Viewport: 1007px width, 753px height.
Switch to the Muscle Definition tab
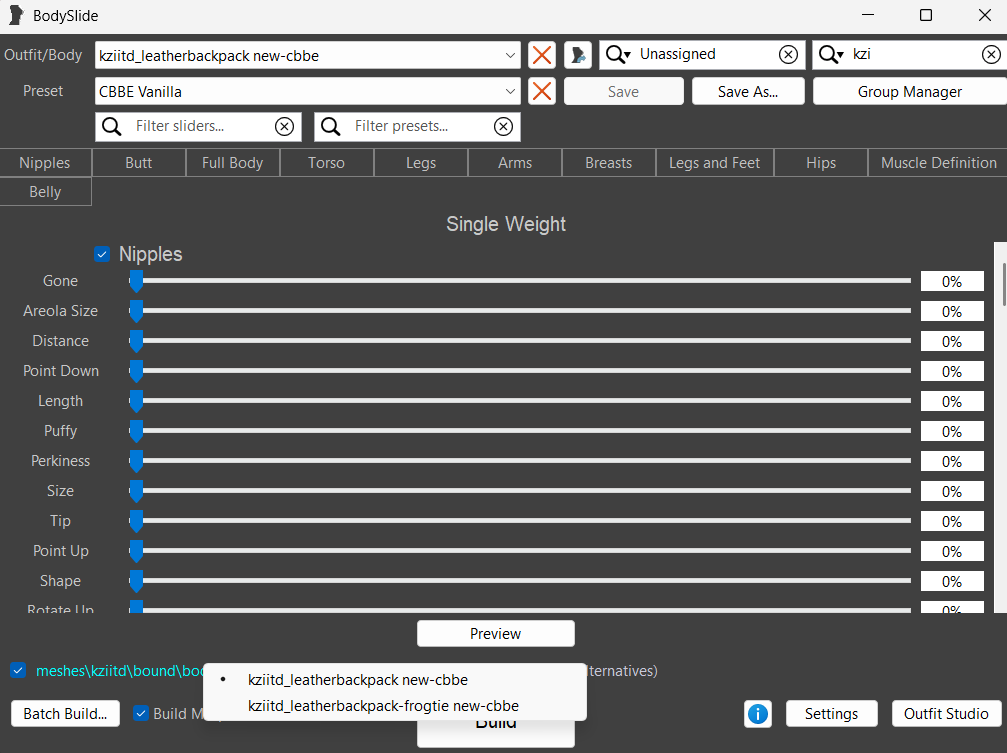pos(938,163)
